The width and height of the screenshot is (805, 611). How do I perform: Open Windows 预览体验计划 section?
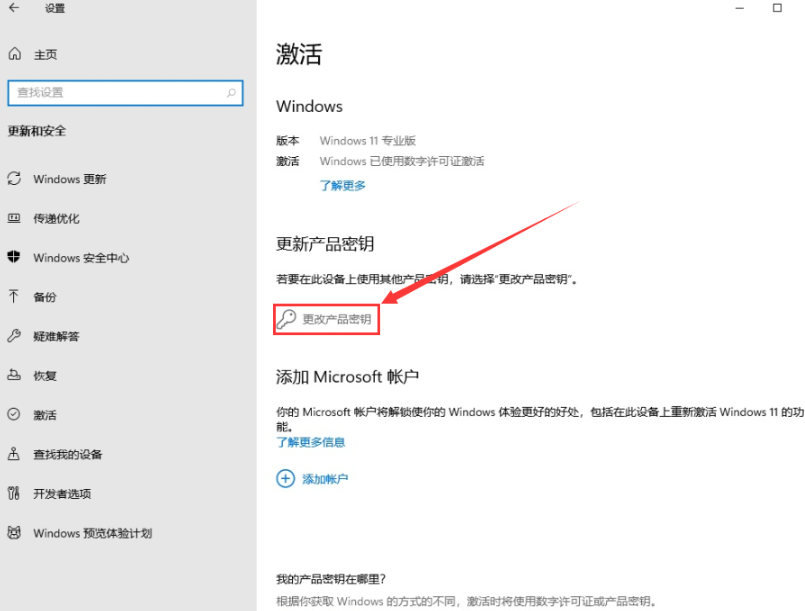coord(92,533)
